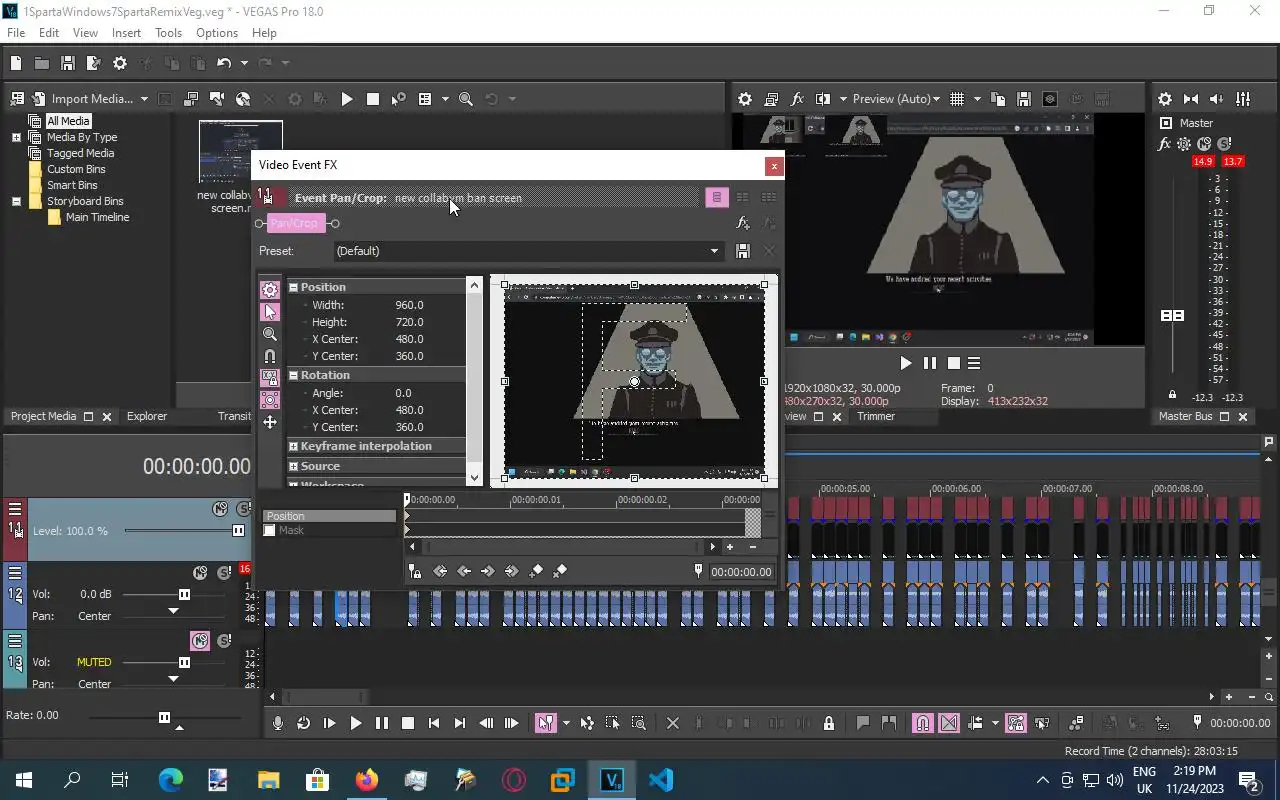Toggle Enable Snapping magnet in Pan/Crop
The image size is (1280, 800).
point(270,356)
